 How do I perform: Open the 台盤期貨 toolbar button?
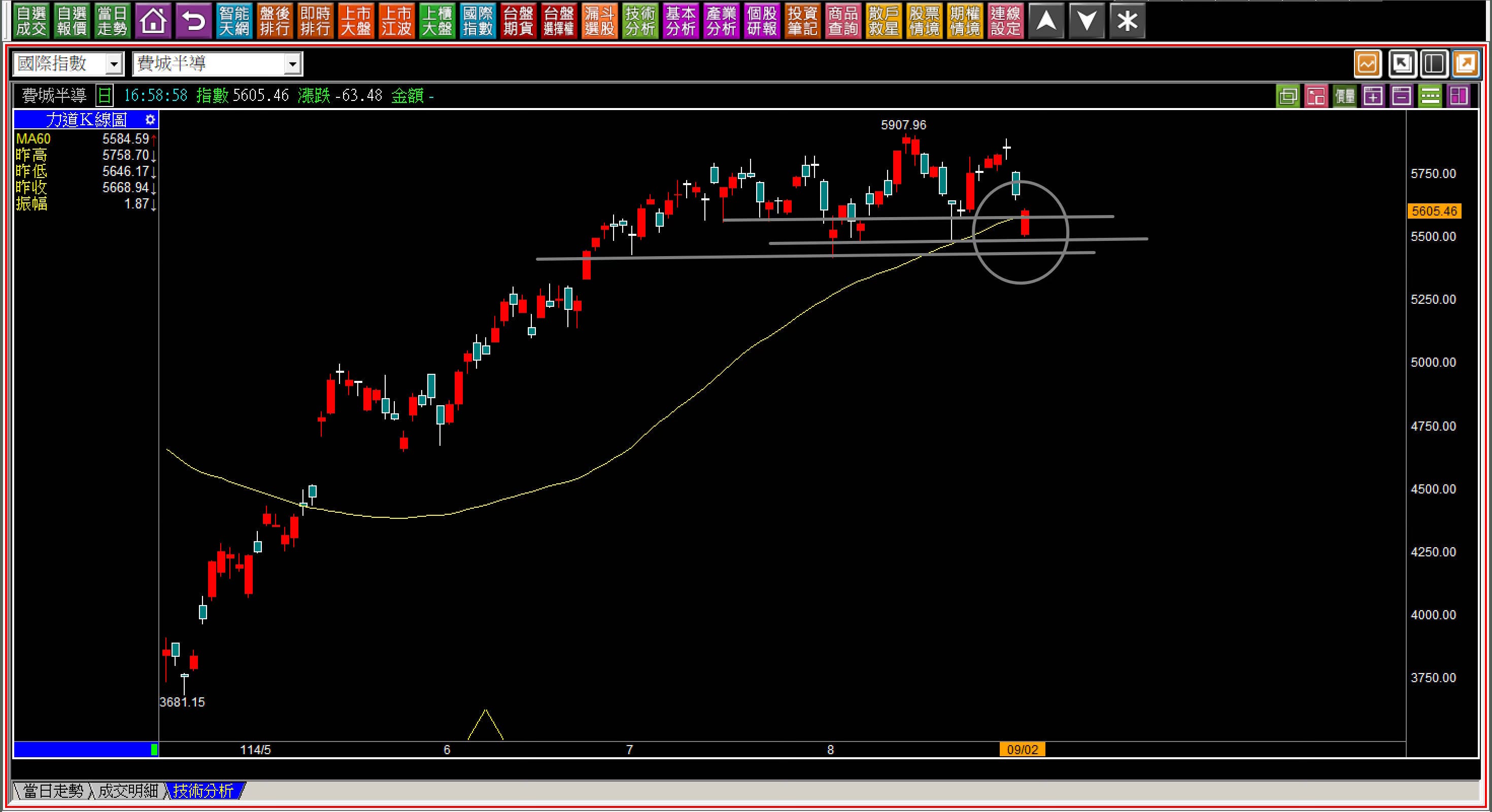click(x=518, y=21)
